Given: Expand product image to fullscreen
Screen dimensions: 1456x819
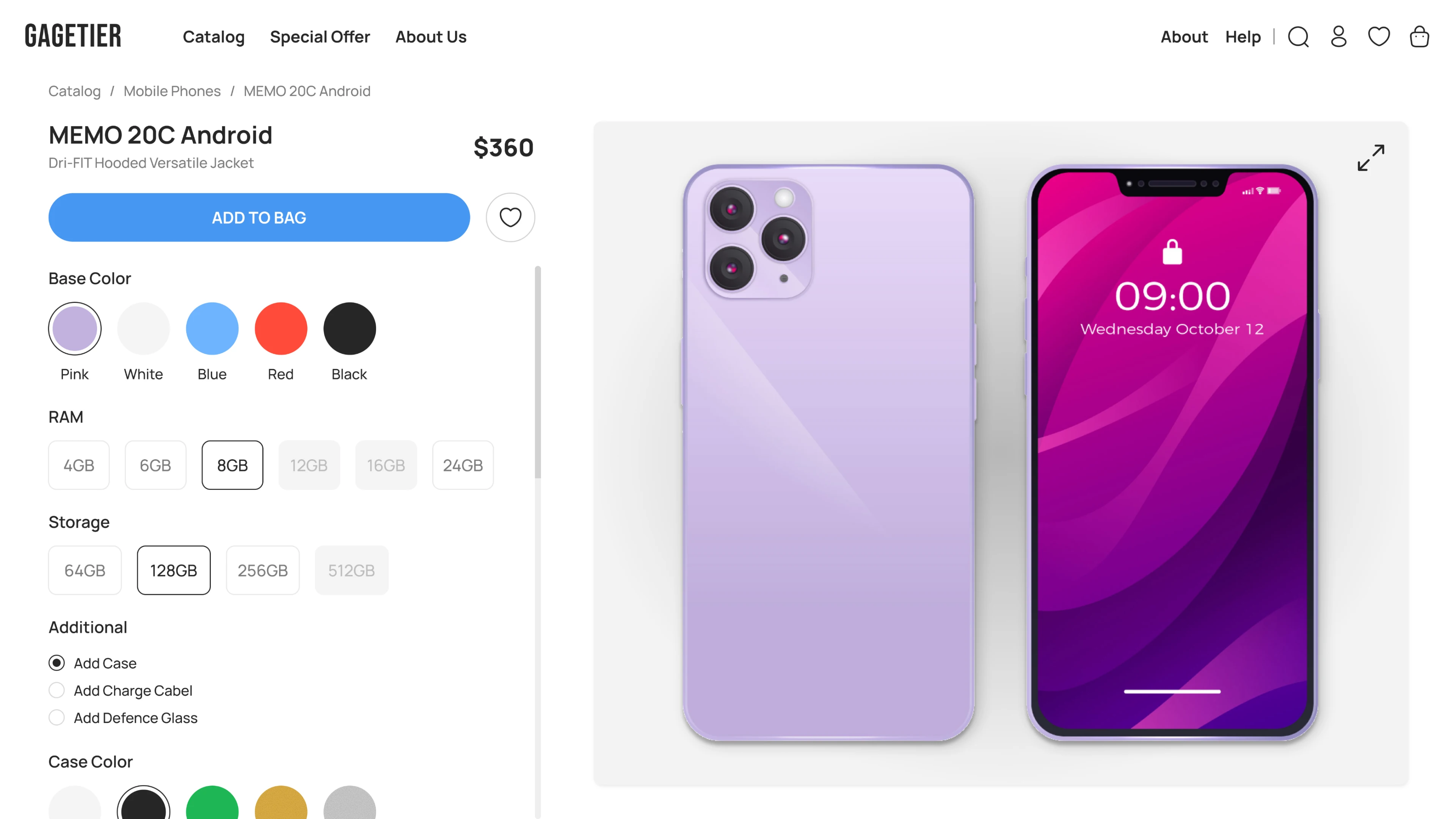Looking at the screenshot, I should point(1371,158).
